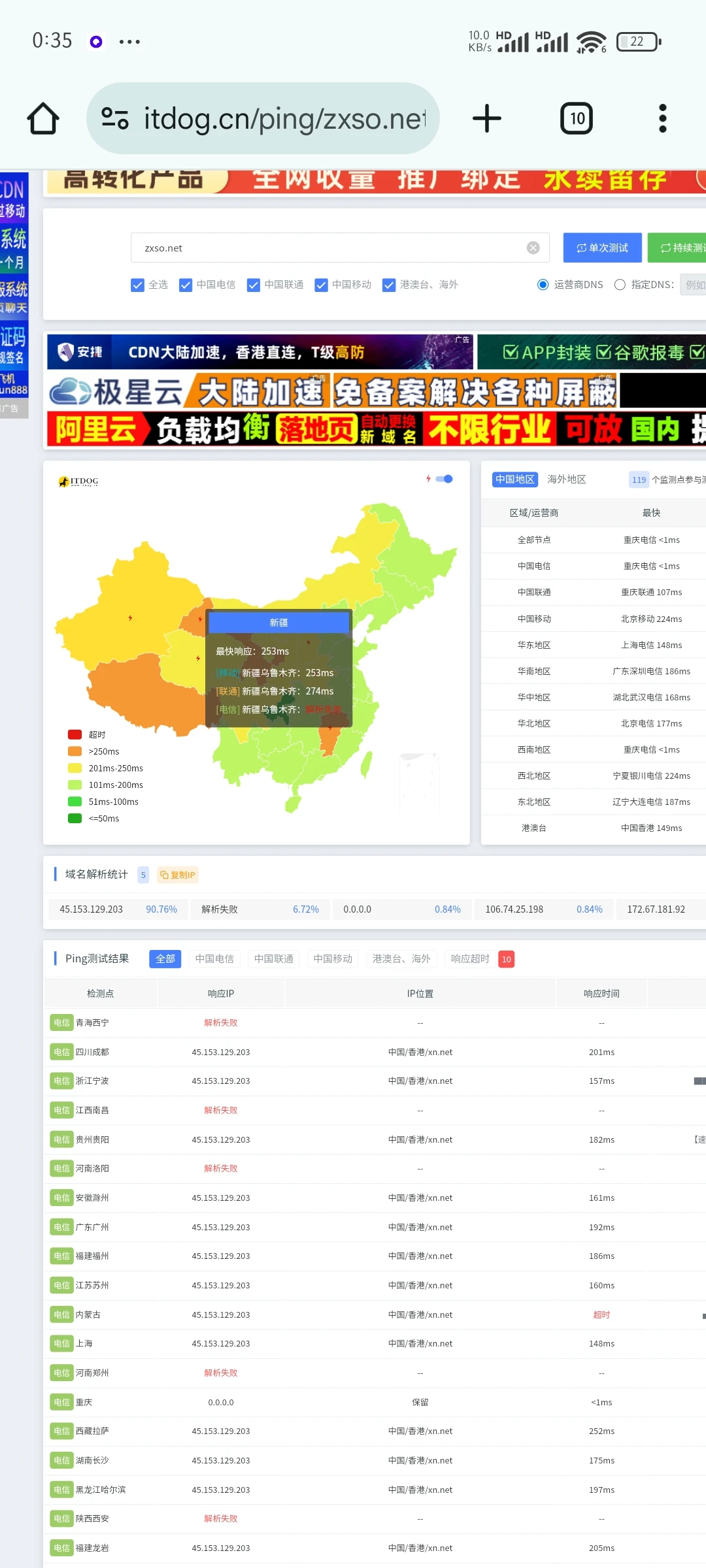The image size is (706, 1568).
Task: Filter results by 中国联通 tab
Action: tap(273, 958)
